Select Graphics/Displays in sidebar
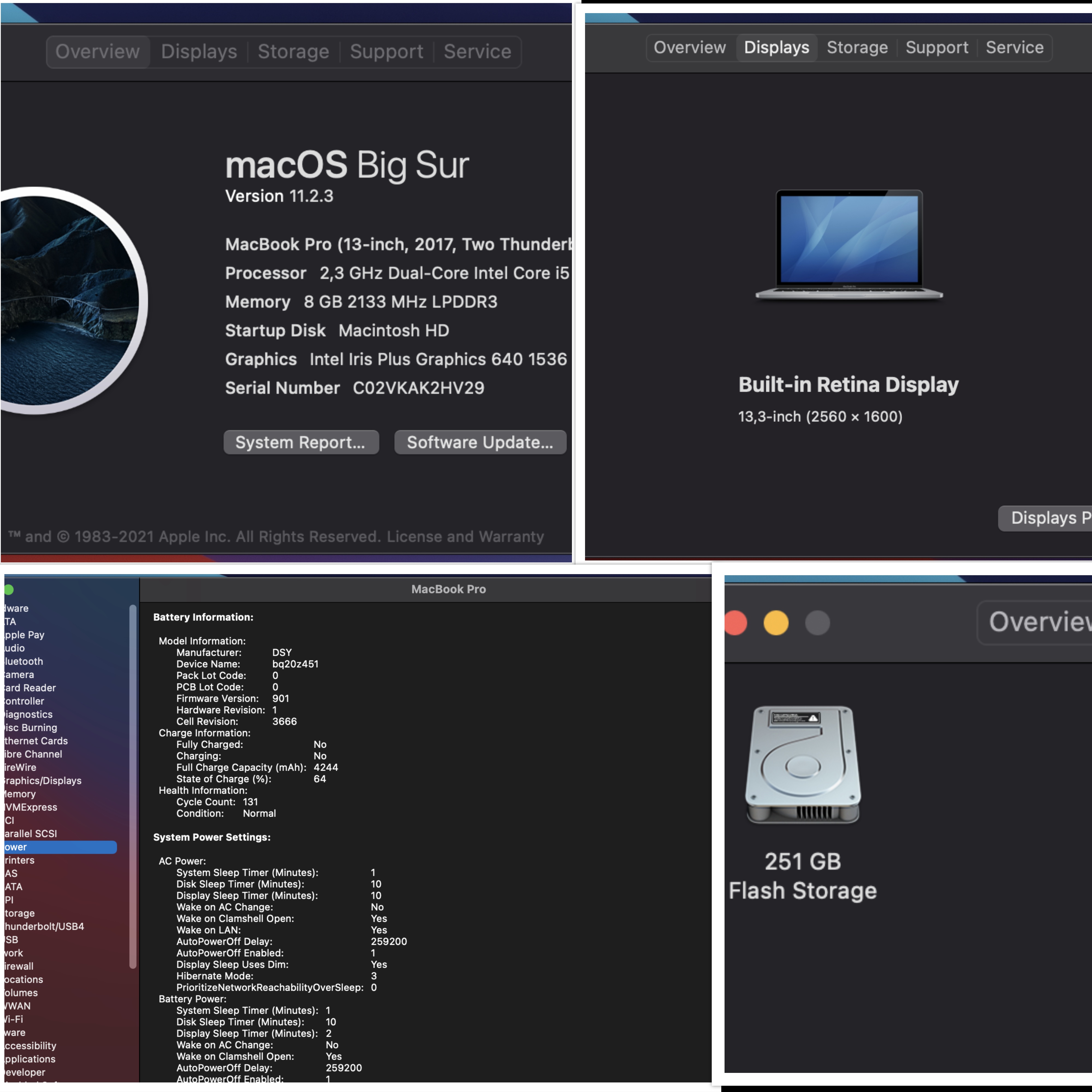Image resolution: width=1092 pixels, height=1092 pixels. click(43, 781)
